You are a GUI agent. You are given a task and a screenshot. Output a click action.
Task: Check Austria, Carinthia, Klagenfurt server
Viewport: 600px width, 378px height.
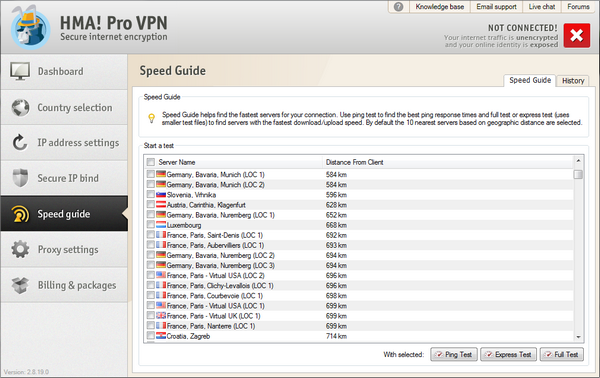click(151, 204)
